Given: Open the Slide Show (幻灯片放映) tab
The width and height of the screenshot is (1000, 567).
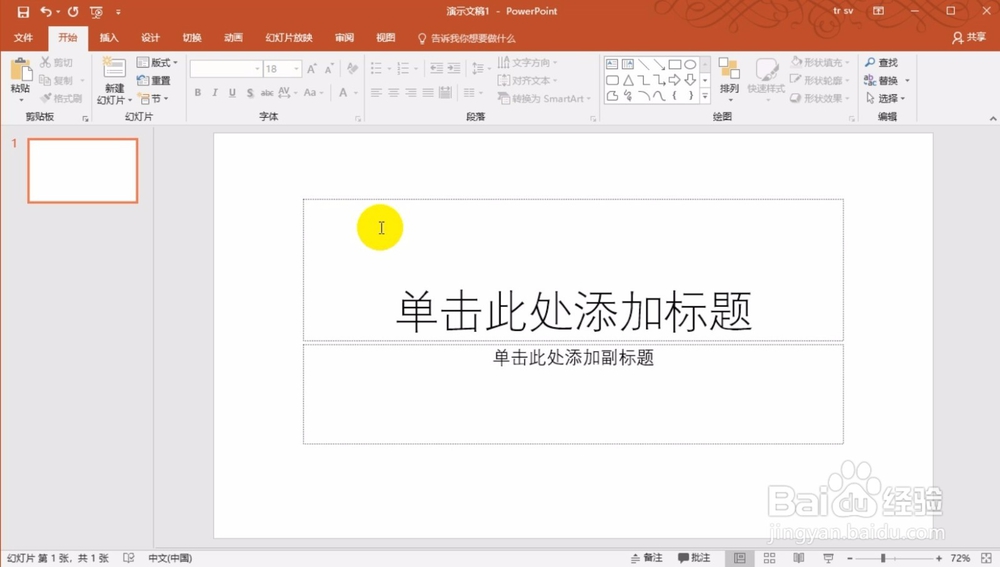Looking at the screenshot, I should point(289,38).
